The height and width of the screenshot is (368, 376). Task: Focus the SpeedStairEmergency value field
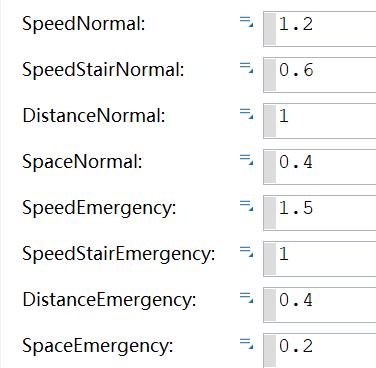click(320, 259)
